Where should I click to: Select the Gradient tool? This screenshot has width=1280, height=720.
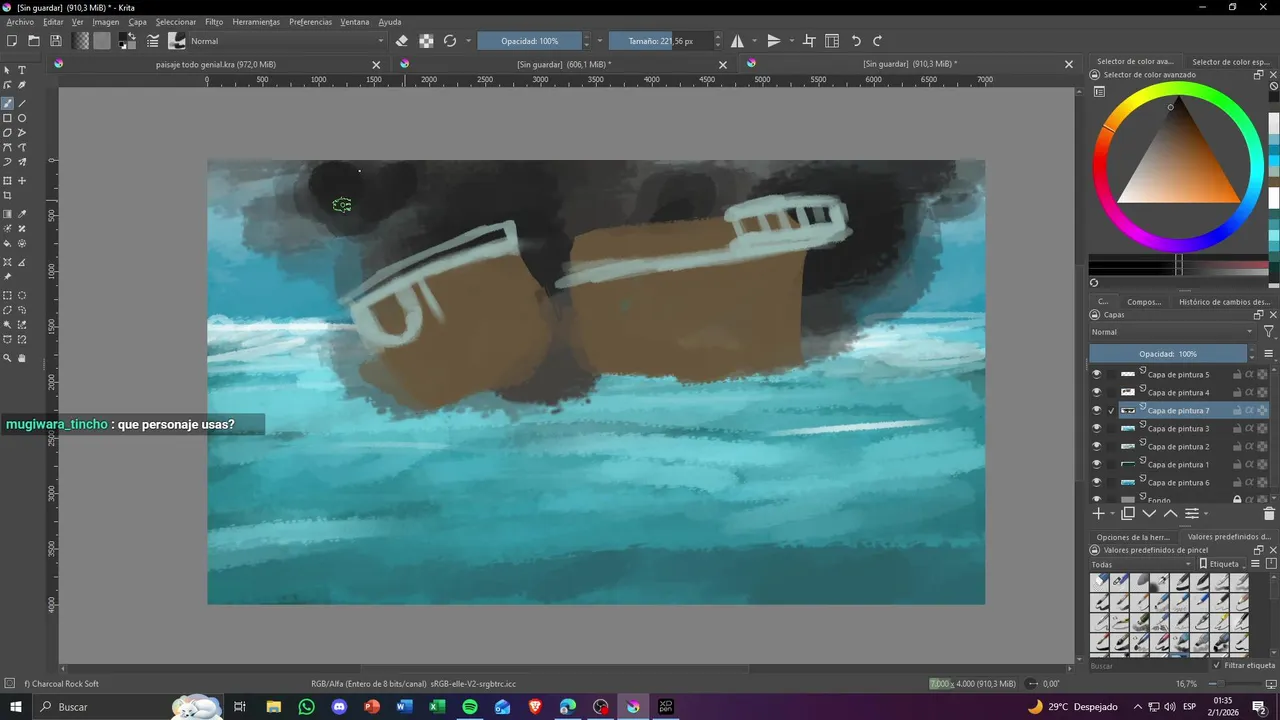(x=7, y=214)
